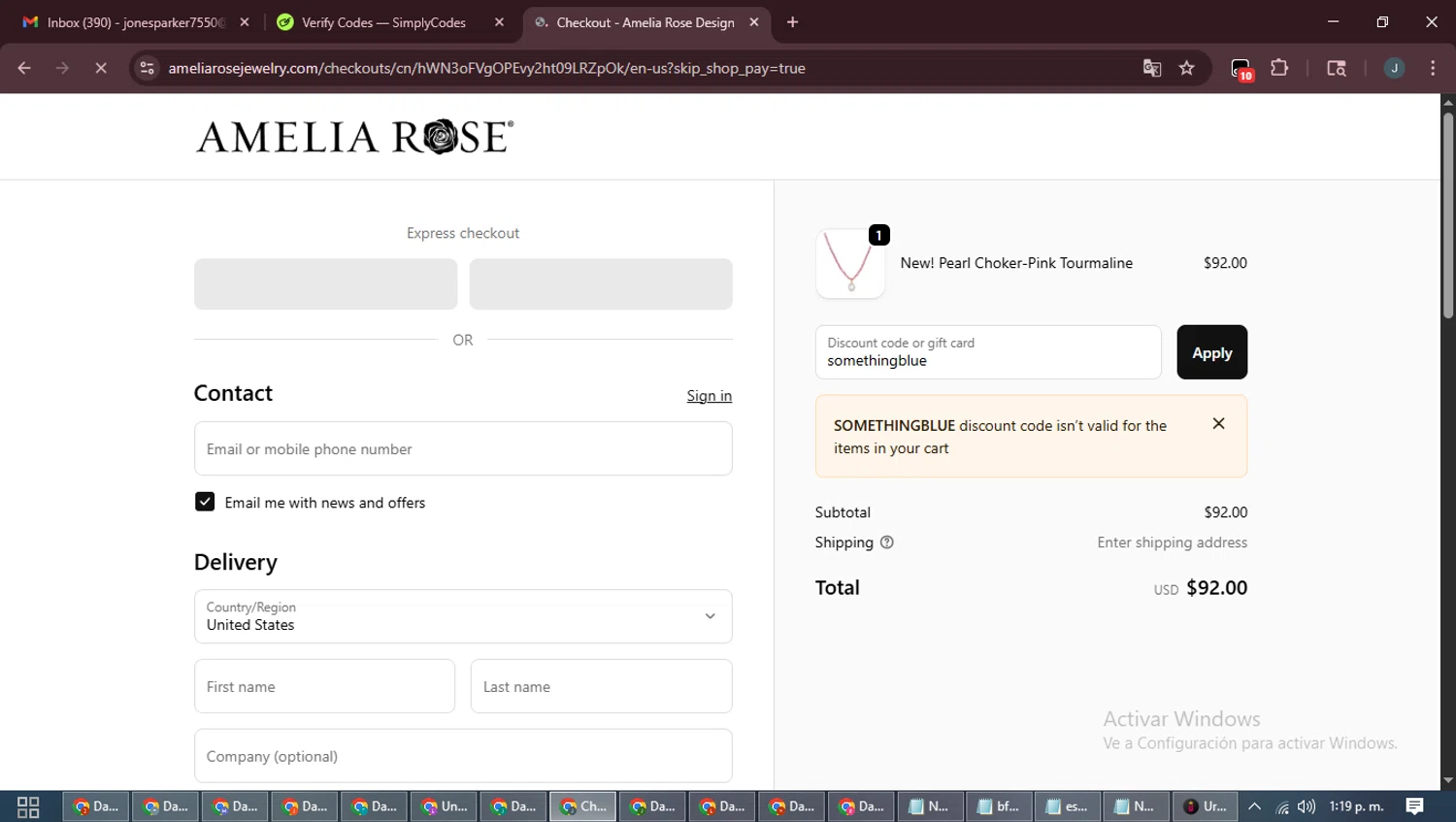The image size is (1456, 822).
Task: Open the J profile avatar
Action: (x=1394, y=68)
